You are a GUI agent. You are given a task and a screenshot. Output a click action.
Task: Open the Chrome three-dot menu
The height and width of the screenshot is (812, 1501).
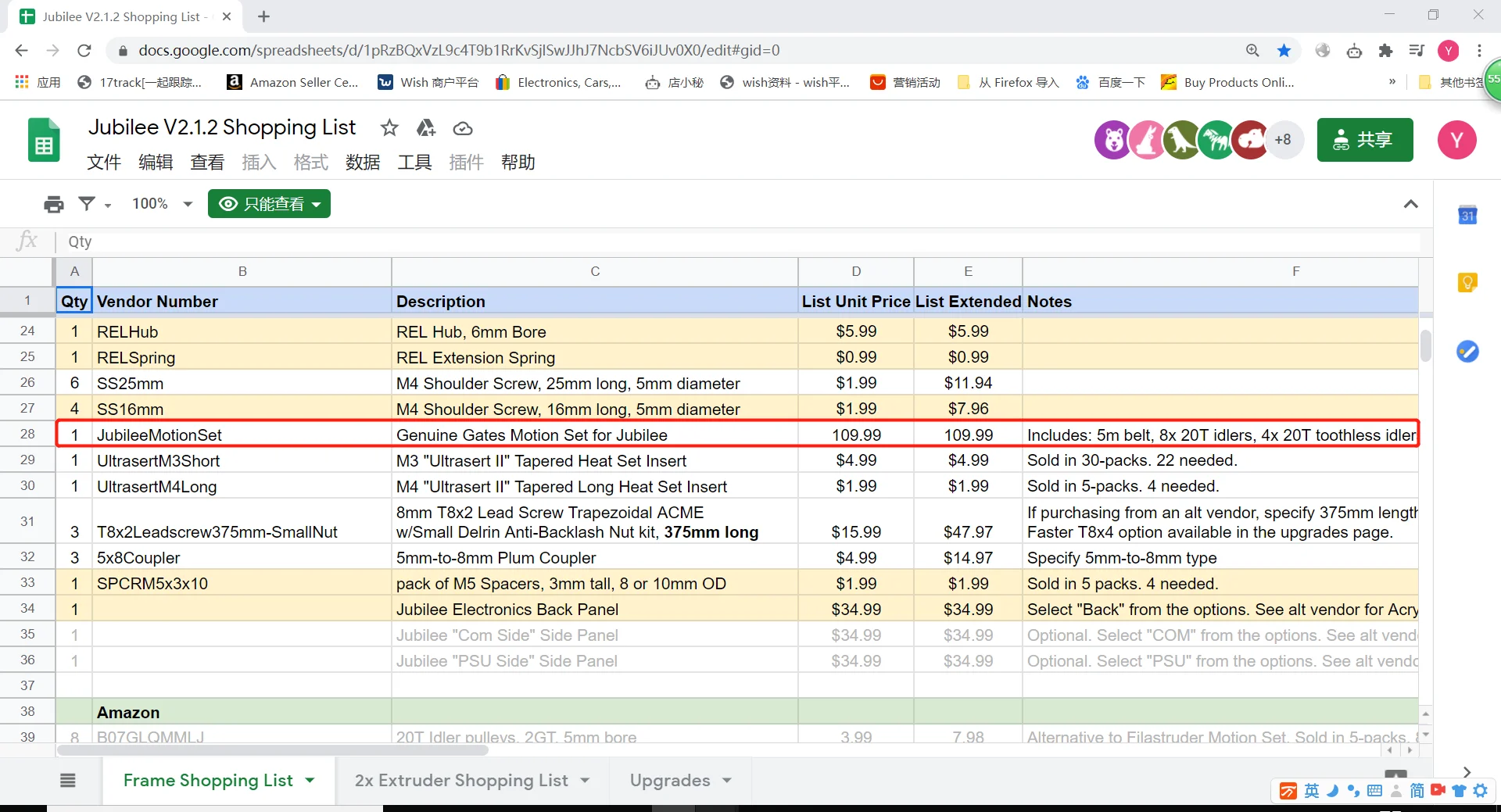pos(1479,51)
